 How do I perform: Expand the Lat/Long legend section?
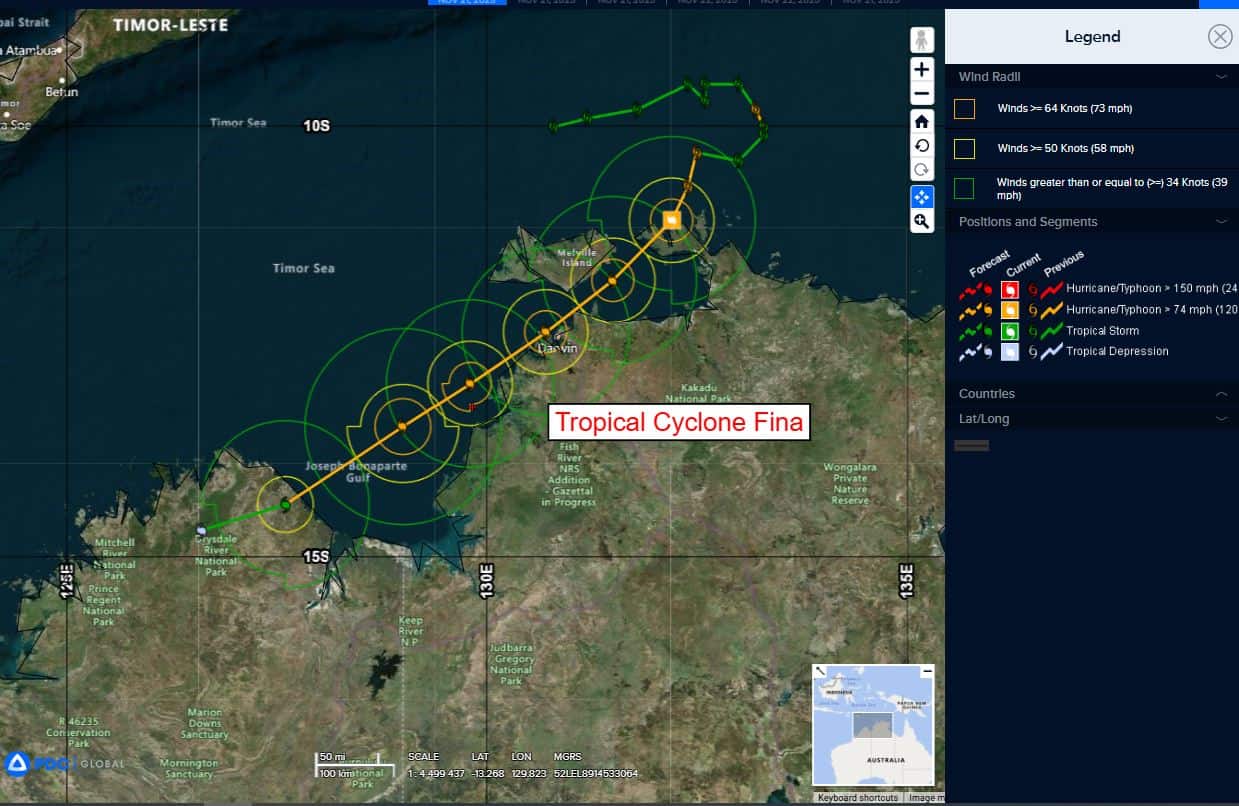(1221, 419)
